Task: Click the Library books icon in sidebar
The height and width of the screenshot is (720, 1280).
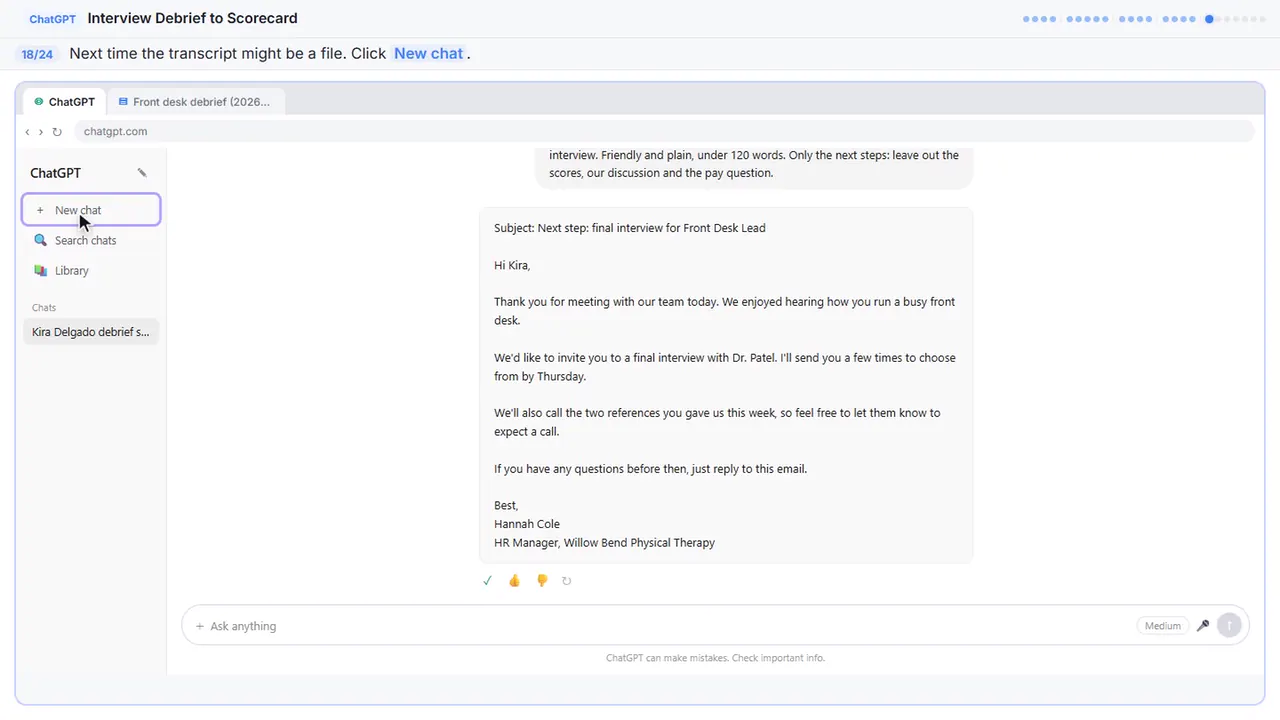Action: pos(40,271)
